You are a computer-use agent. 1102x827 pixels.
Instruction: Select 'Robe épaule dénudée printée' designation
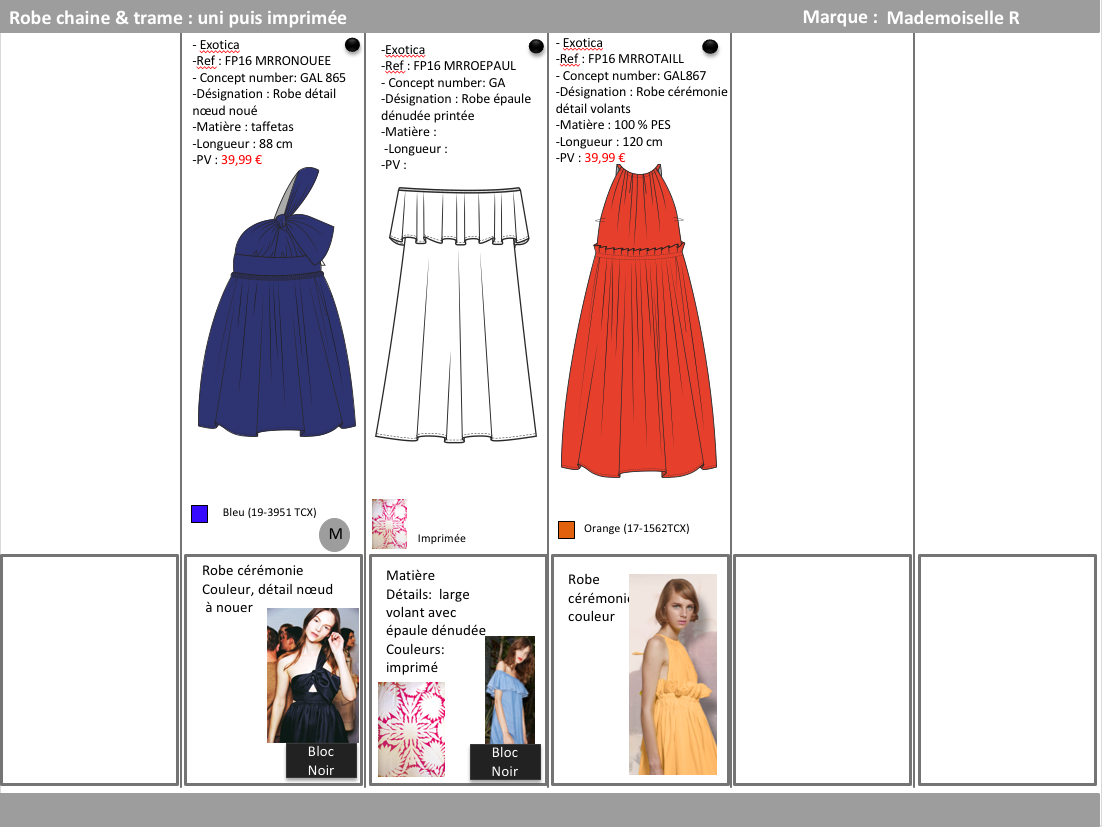(456, 108)
